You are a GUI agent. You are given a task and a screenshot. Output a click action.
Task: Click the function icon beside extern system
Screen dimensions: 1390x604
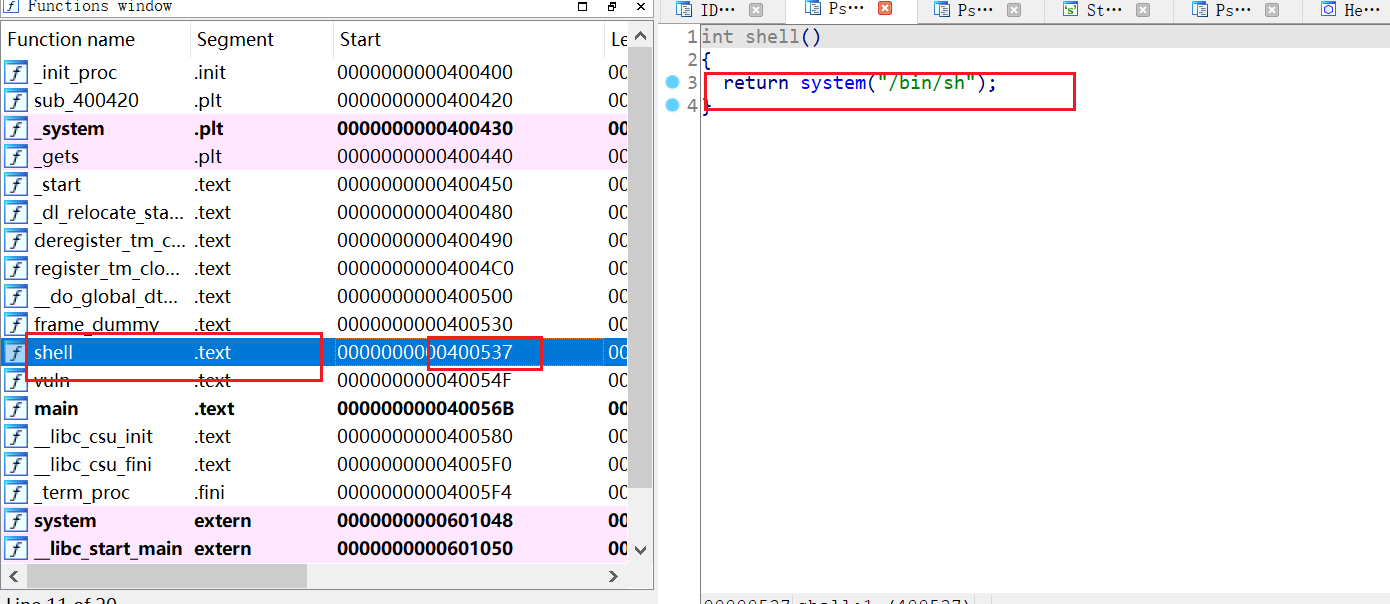(16, 521)
